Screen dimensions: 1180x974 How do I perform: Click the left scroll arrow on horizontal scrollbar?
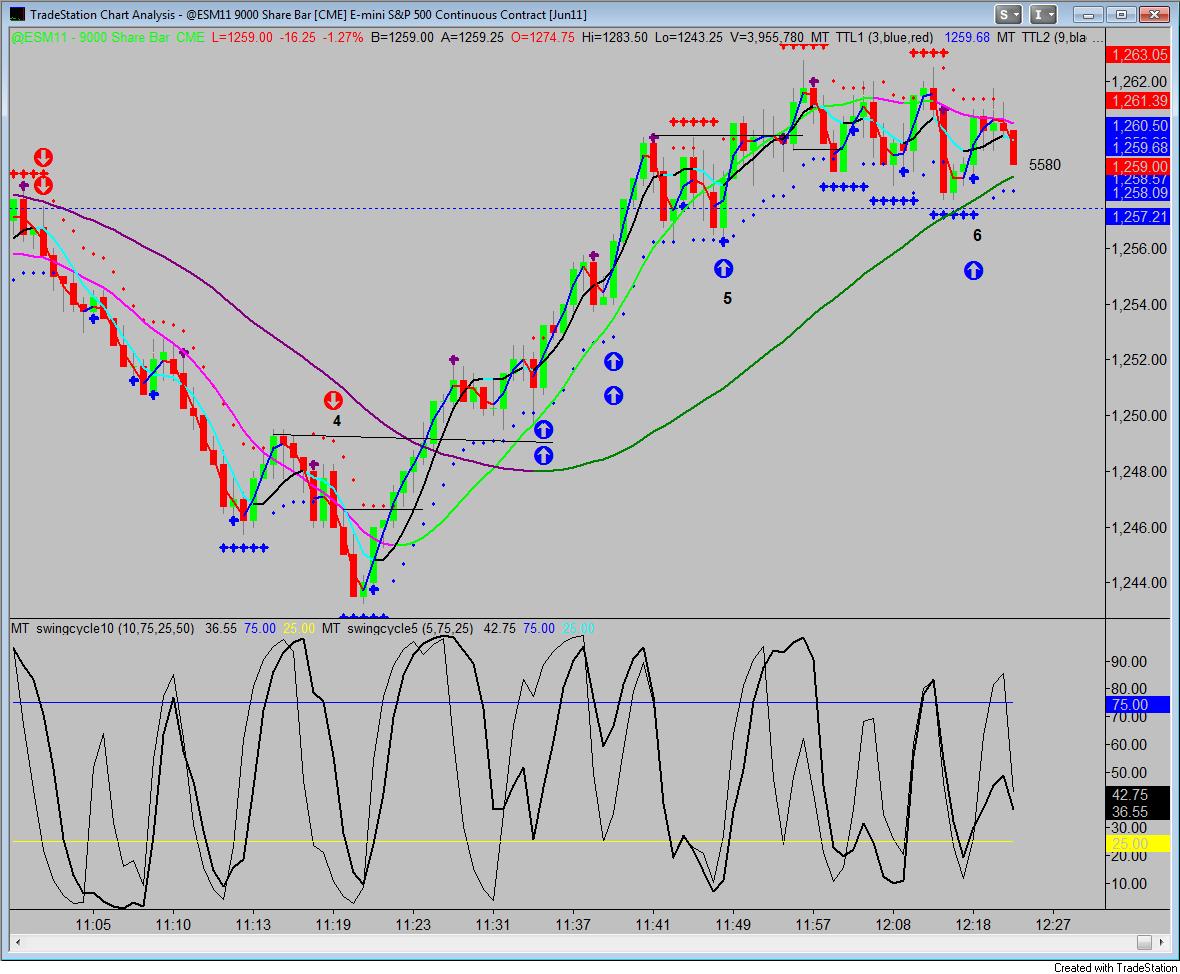pos(17,942)
